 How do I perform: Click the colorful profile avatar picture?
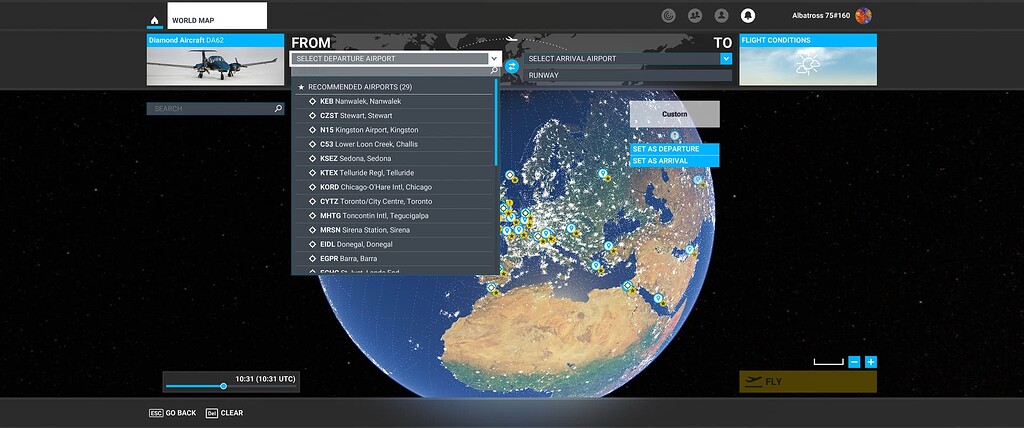pyautogui.click(x=863, y=16)
